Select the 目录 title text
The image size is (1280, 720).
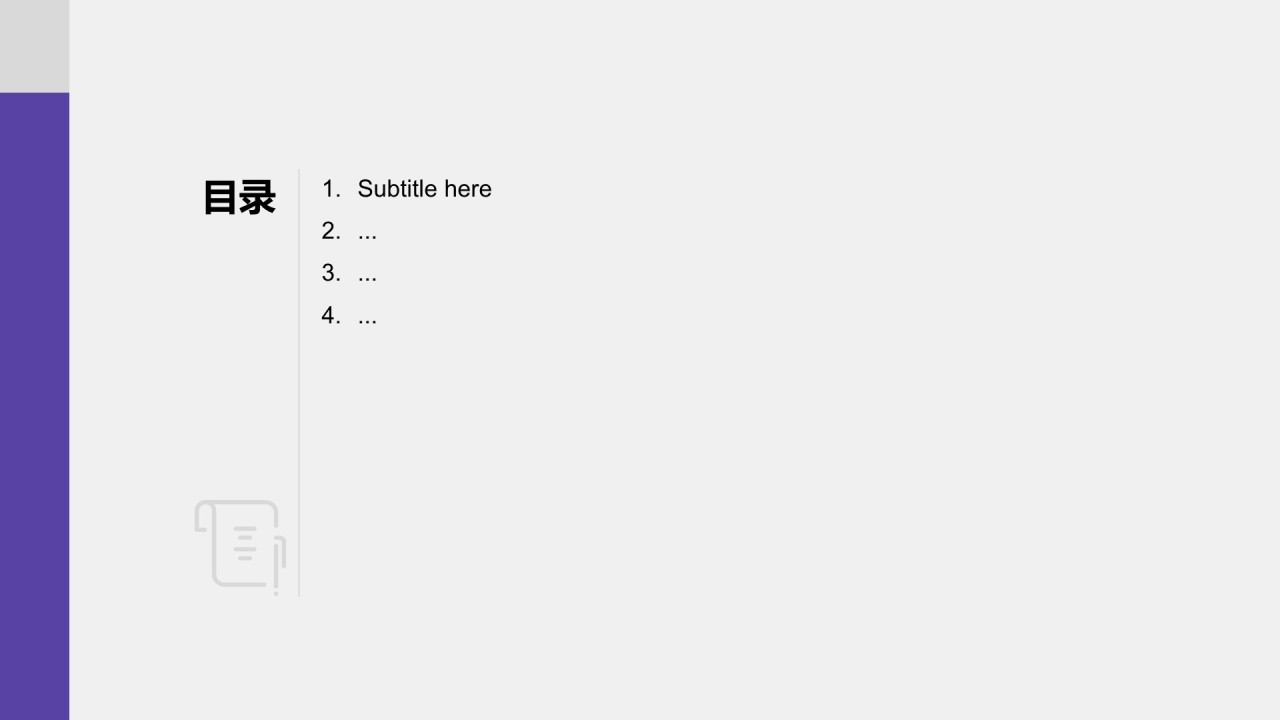point(239,198)
